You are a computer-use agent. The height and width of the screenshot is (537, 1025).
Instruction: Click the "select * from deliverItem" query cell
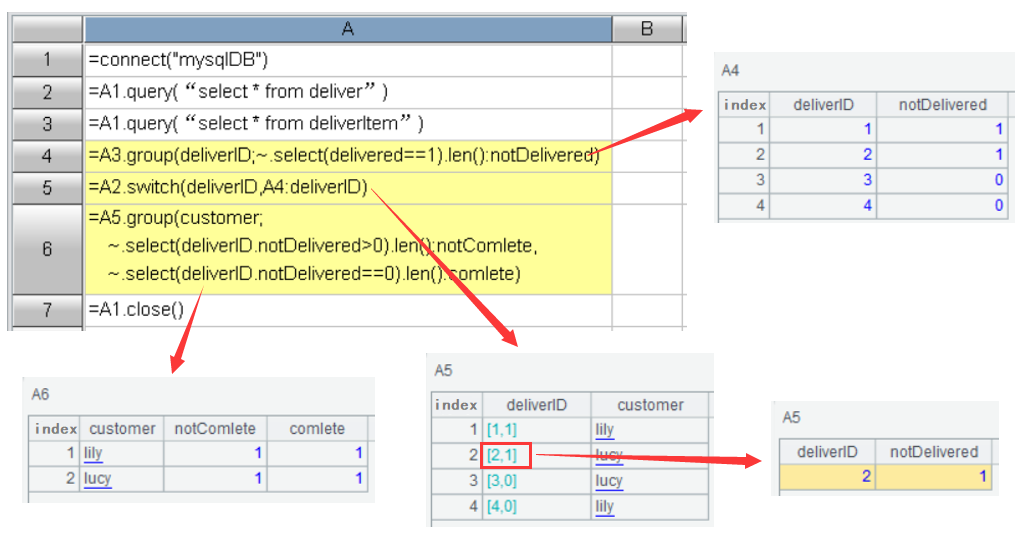pos(347,123)
